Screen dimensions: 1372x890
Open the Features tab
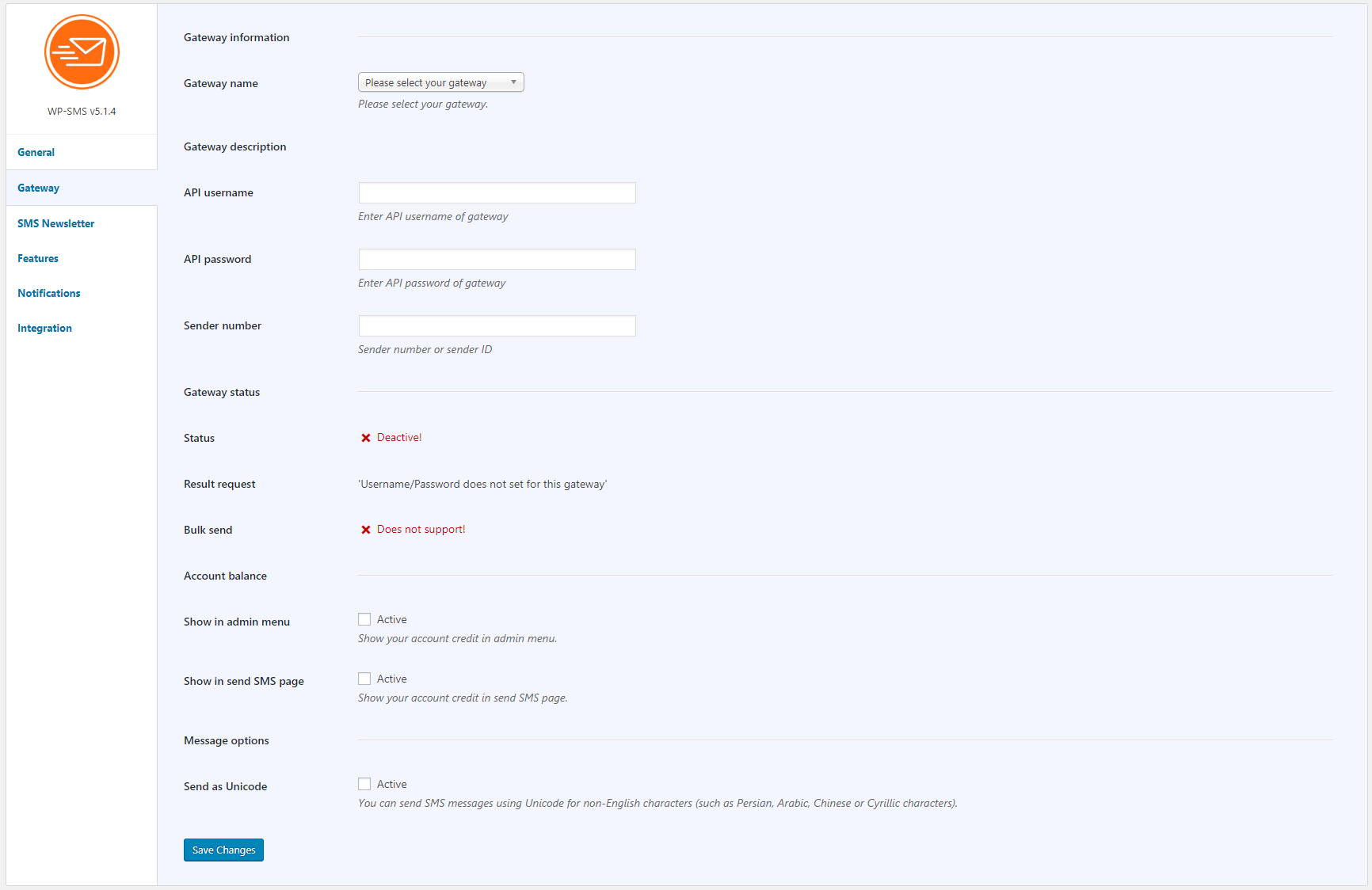[82, 258]
